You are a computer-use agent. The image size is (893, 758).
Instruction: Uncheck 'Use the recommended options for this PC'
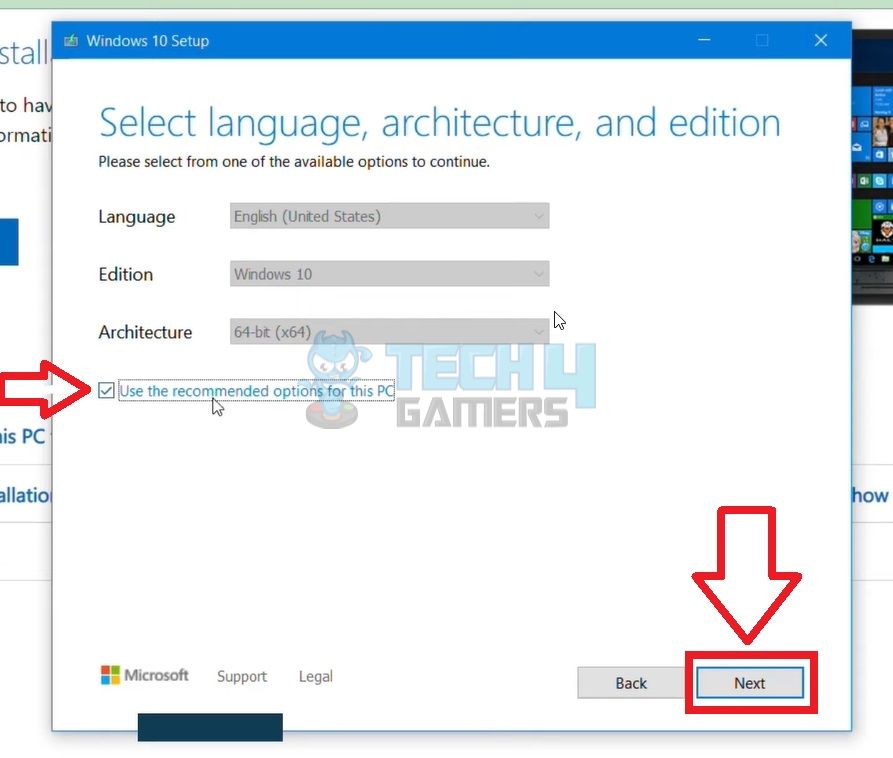[x=106, y=391]
